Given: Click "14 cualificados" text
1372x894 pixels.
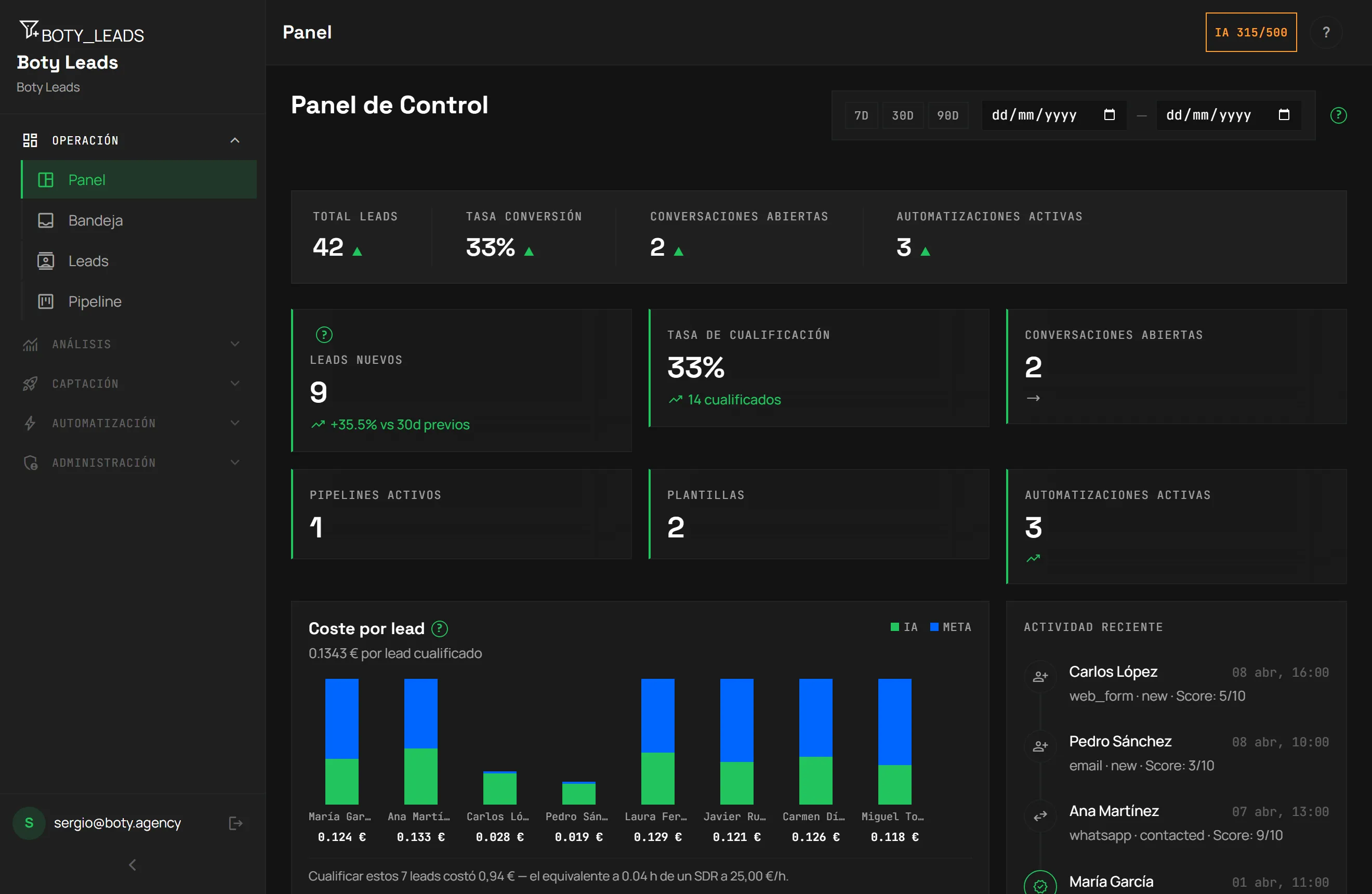Looking at the screenshot, I should point(734,400).
